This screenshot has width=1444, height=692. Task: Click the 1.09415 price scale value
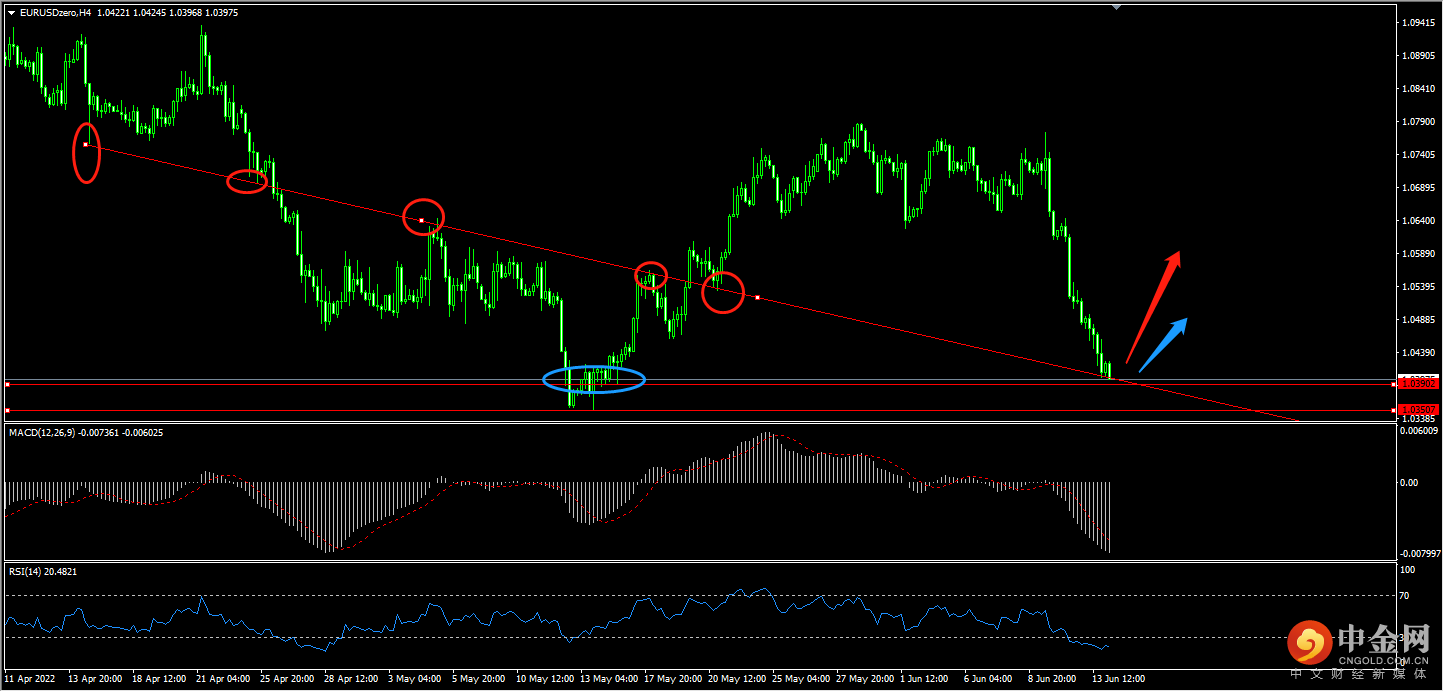click(1419, 22)
